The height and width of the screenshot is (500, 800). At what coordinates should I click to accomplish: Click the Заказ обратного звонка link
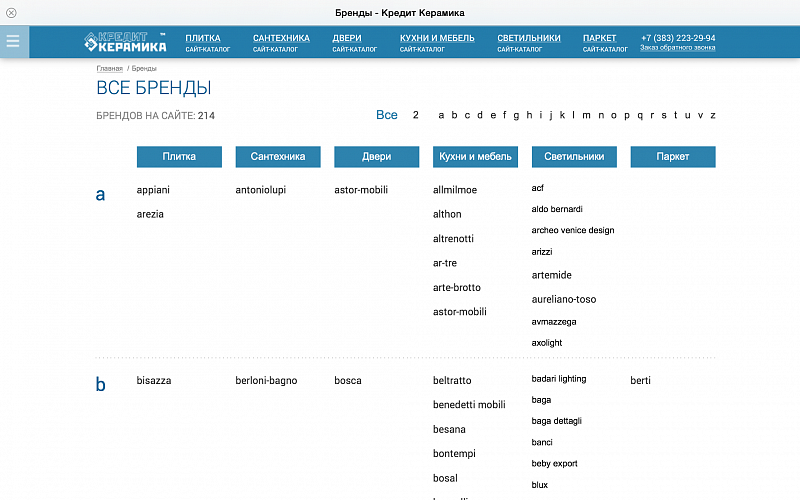pos(678,47)
